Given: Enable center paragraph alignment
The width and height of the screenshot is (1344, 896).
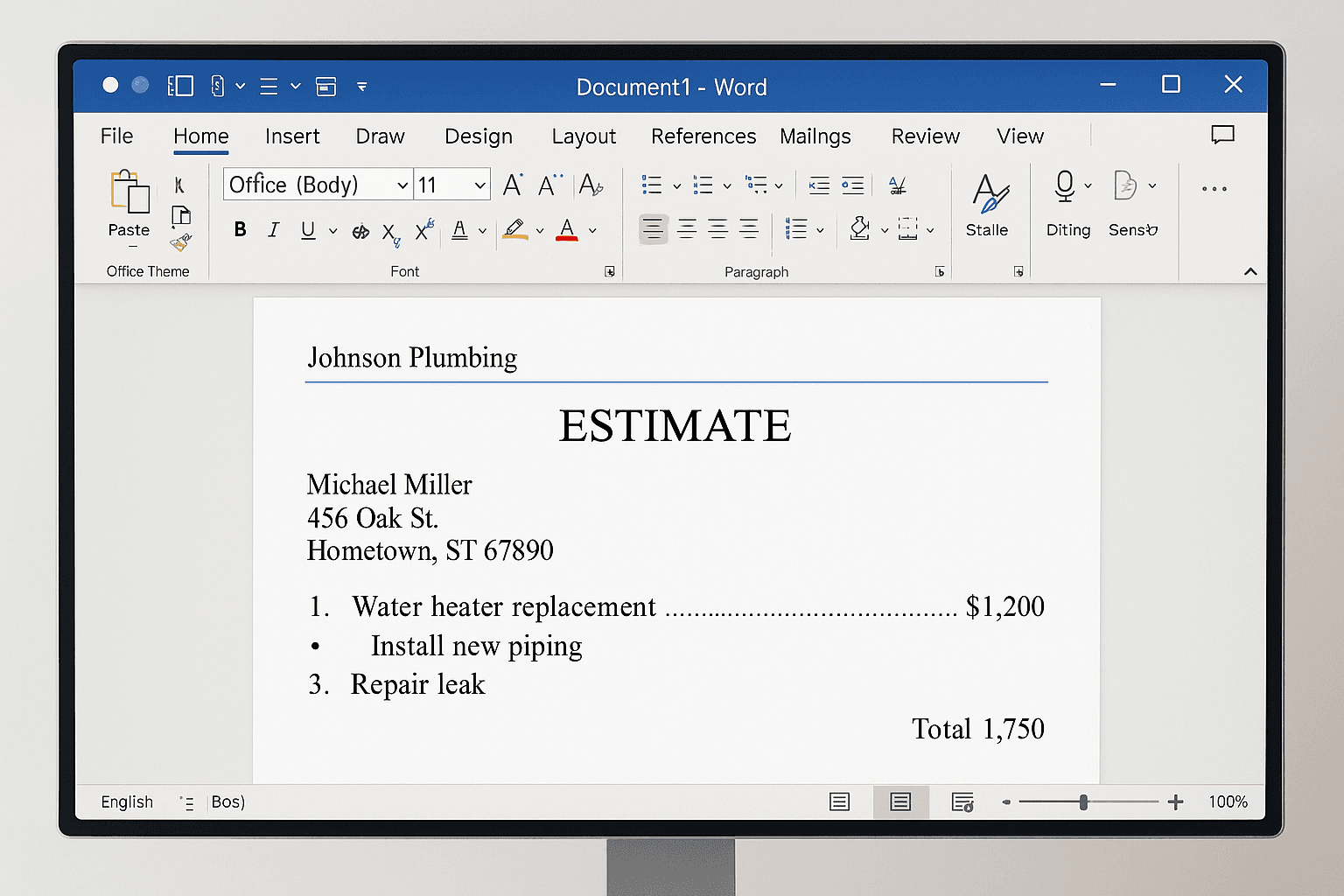Looking at the screenshot, I should 687,229.
